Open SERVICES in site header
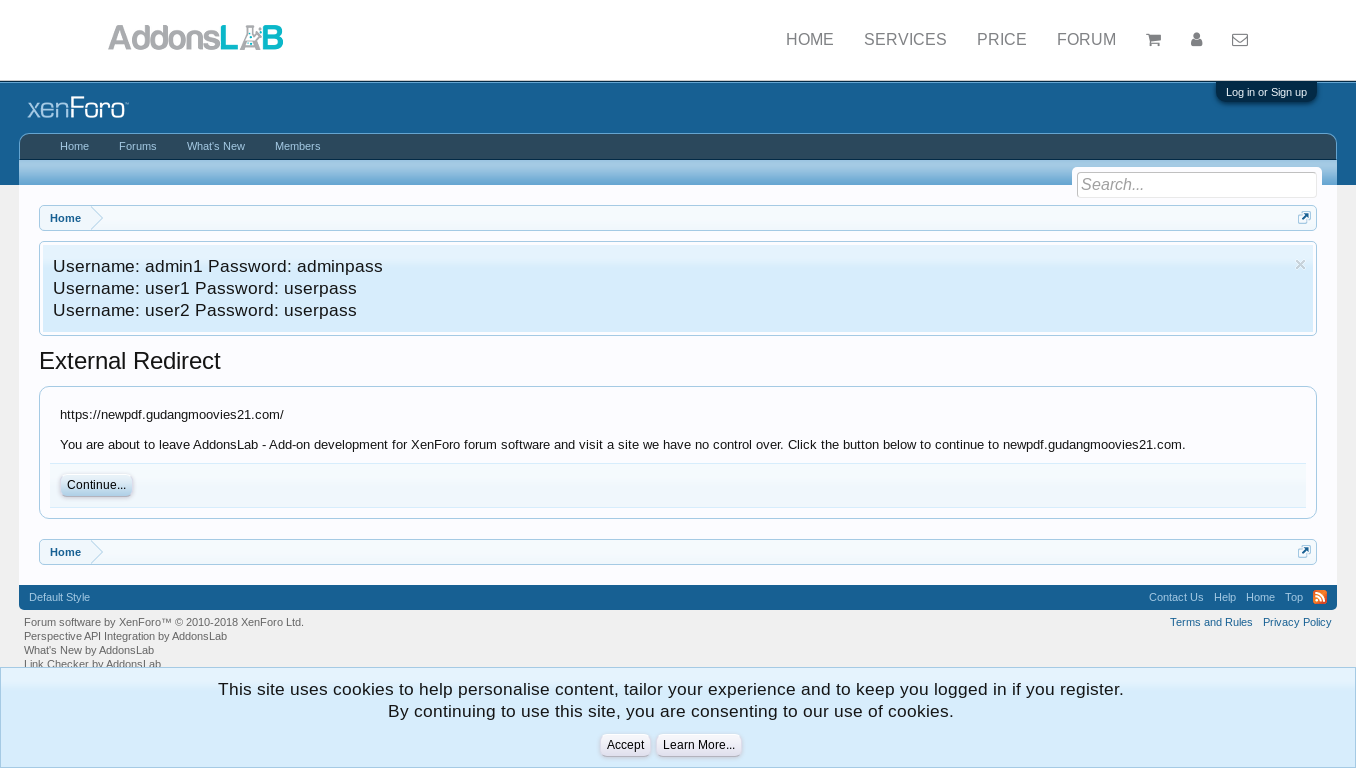The height and width of the screenshot is (768, 1366). tap(905, 40)
